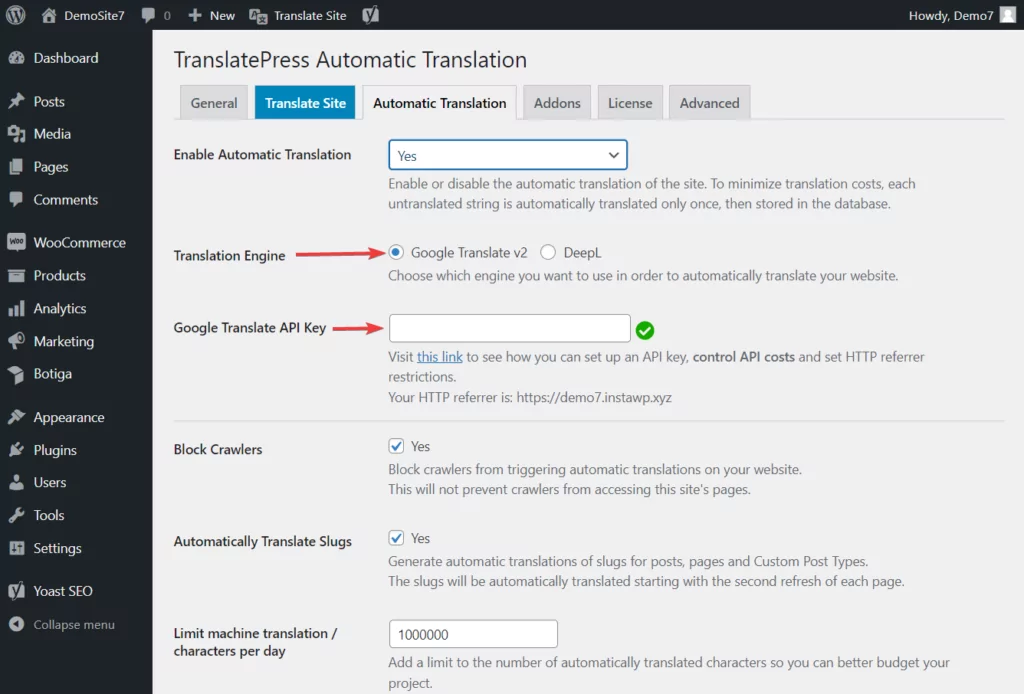Click the Media icon in sidebar
The image size is (1024, 694).
coord(17,134)
